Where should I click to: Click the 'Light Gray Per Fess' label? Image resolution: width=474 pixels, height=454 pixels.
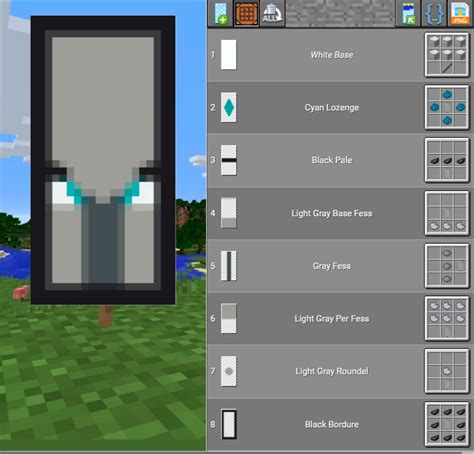pyautogui.click(x=332, y=319)
